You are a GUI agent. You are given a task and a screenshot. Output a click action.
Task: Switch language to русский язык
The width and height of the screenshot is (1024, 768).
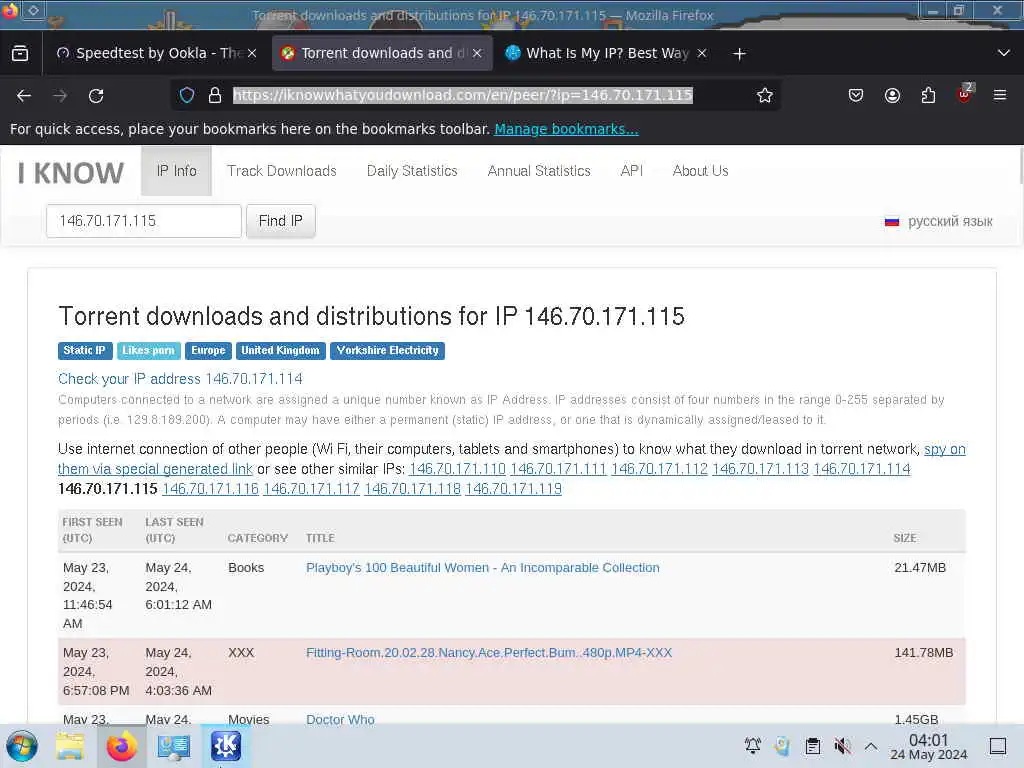coord(950,221)
